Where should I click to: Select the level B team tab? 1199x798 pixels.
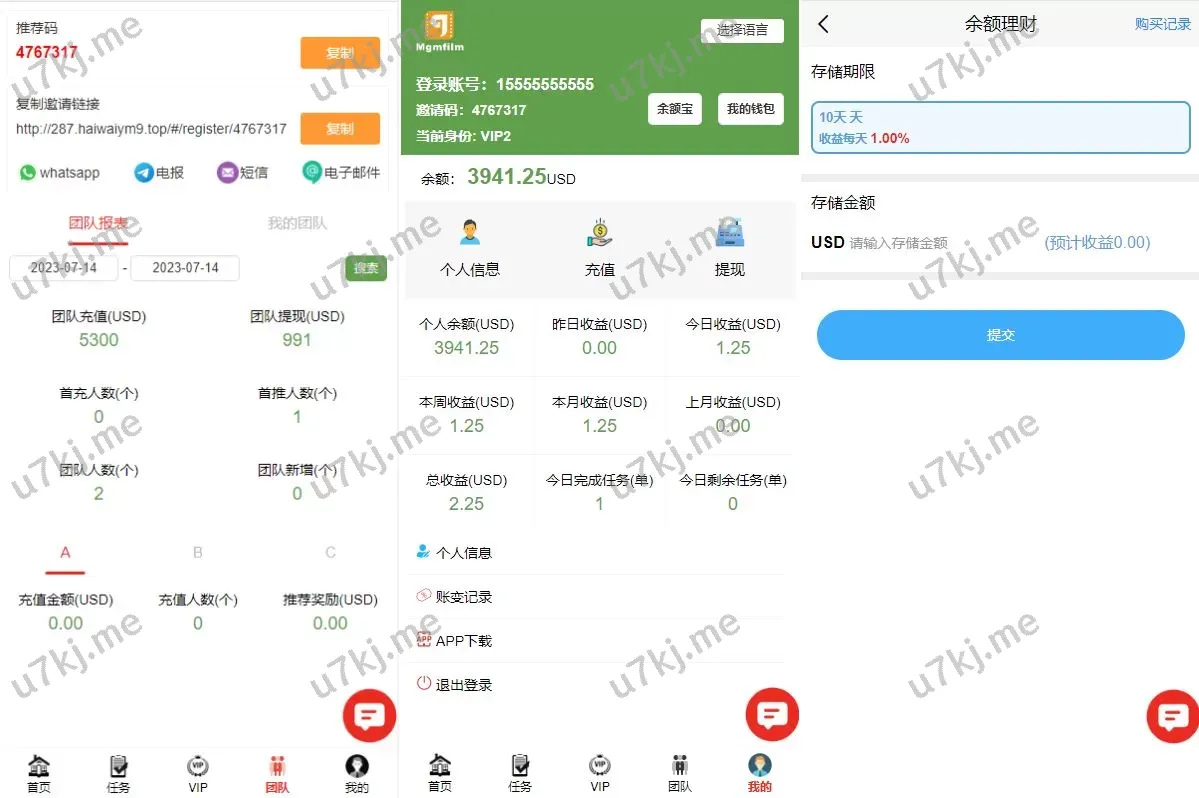tap(198, 553)
